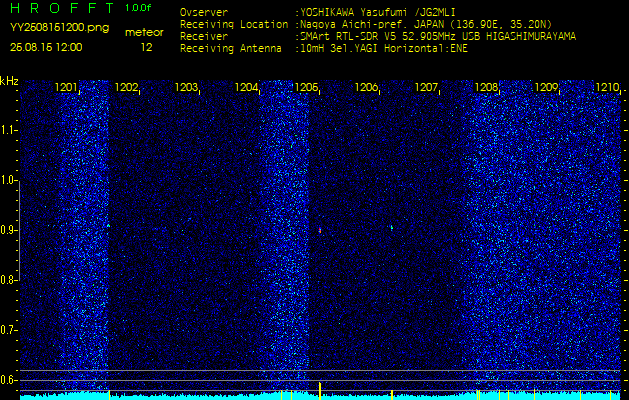
Task: Click the 1202 time marker
Action: tap(126, 87)
